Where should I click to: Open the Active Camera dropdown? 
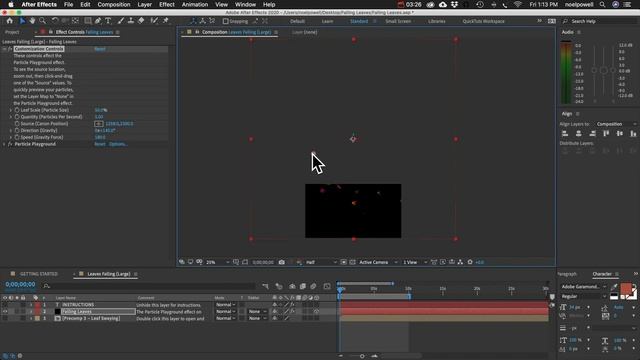378,262
